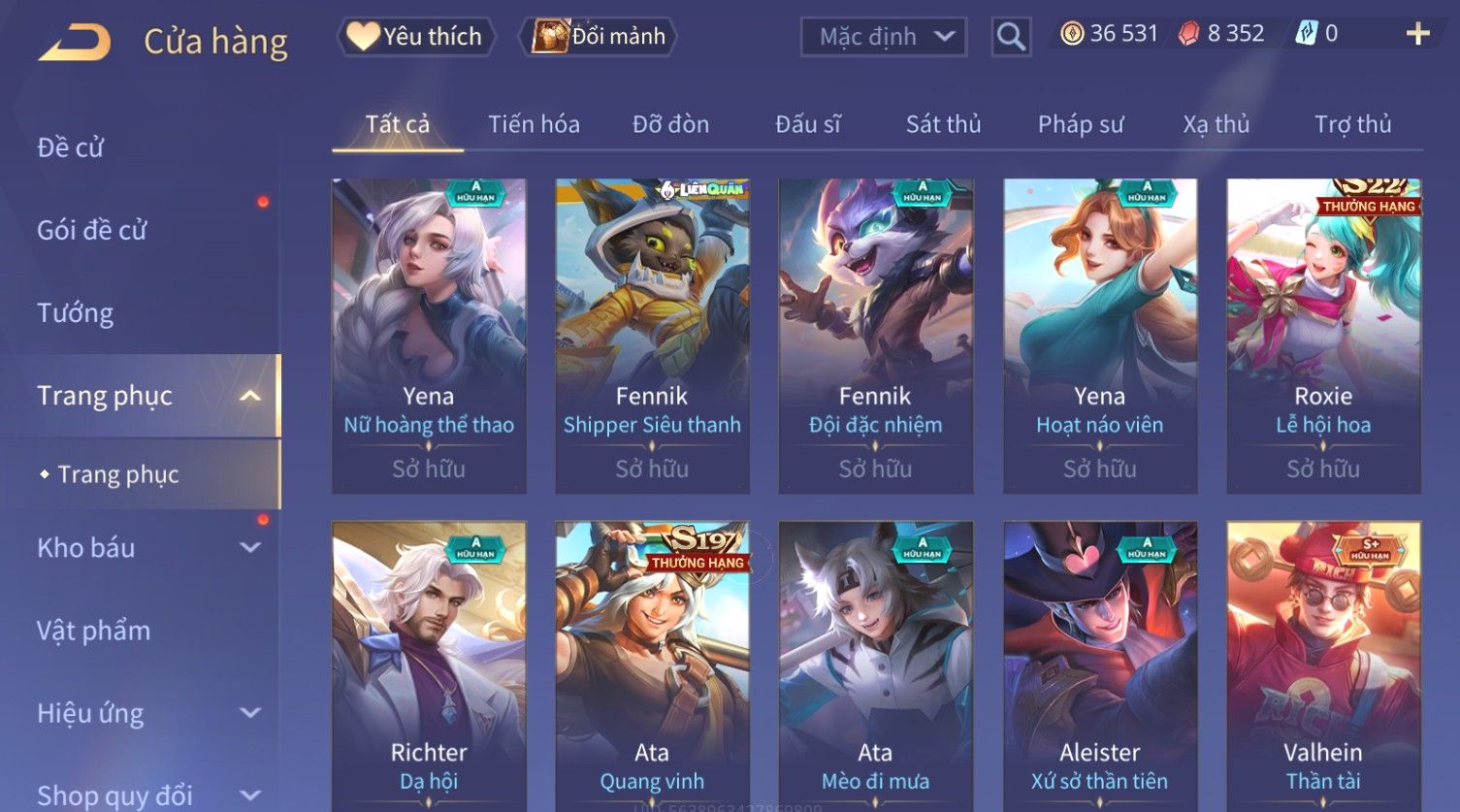This screenshot has width=1460, height=812.
Task: Open Gói đề cử in sidebar
Action: (x=92, y=231)
